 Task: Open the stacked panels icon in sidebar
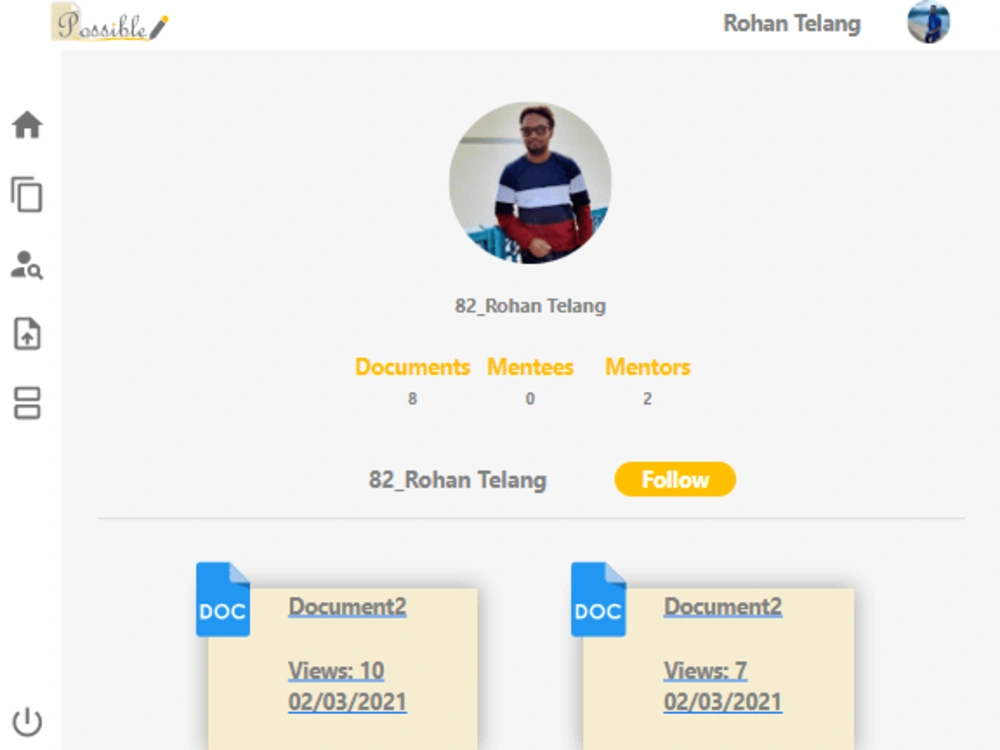27,403
